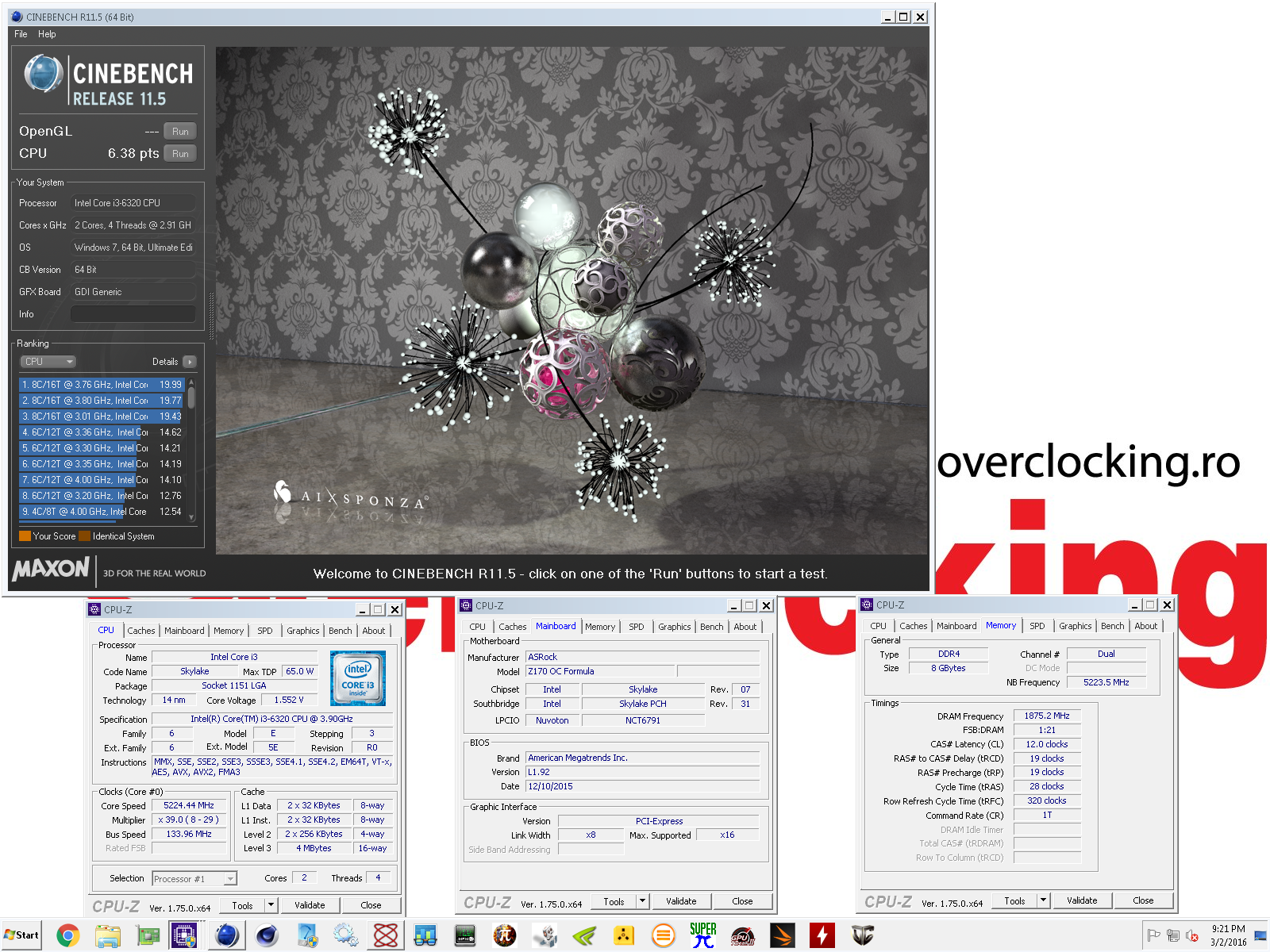1270x952 pixels.
Task: Click the taskbar icon with blue shield tool
Action: [306, 936]
